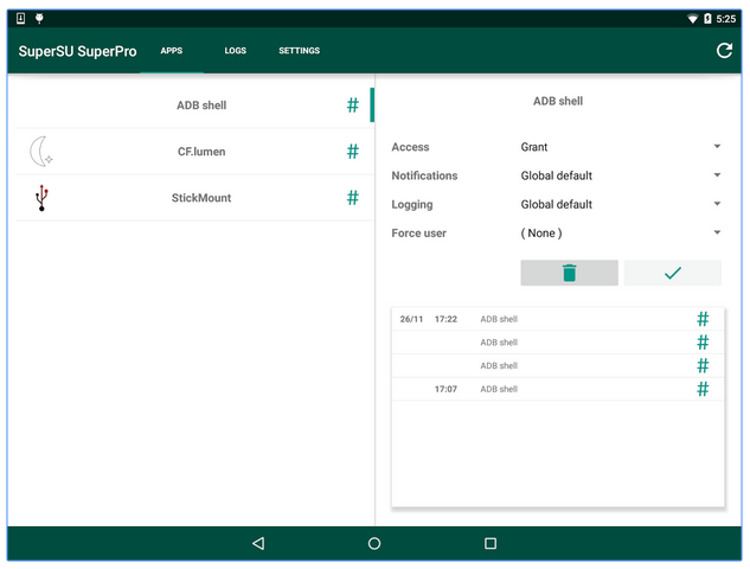Tap the Android back navigation button

tap(258, 543)
